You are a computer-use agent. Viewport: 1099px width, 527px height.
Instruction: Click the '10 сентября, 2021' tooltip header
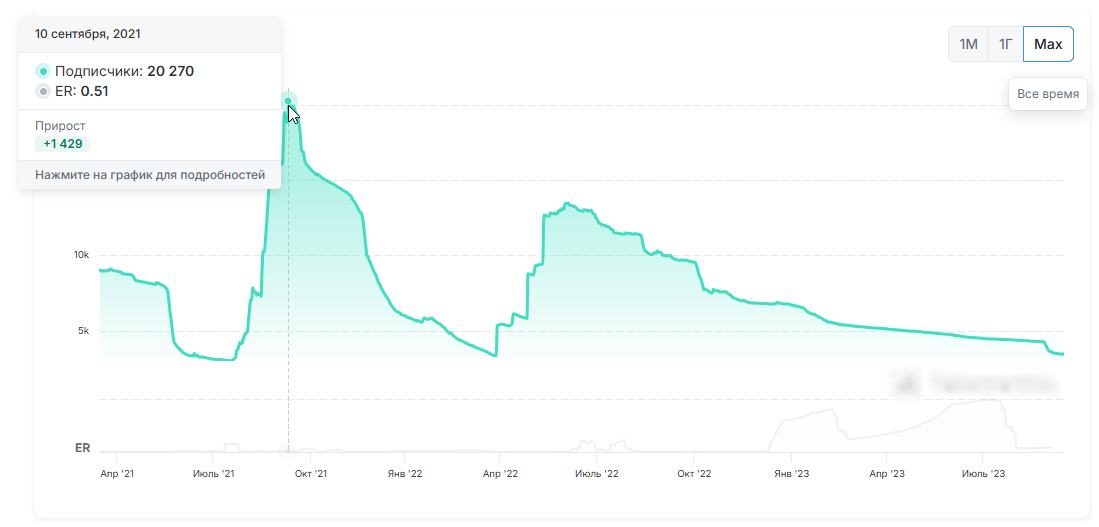point(88,33)
